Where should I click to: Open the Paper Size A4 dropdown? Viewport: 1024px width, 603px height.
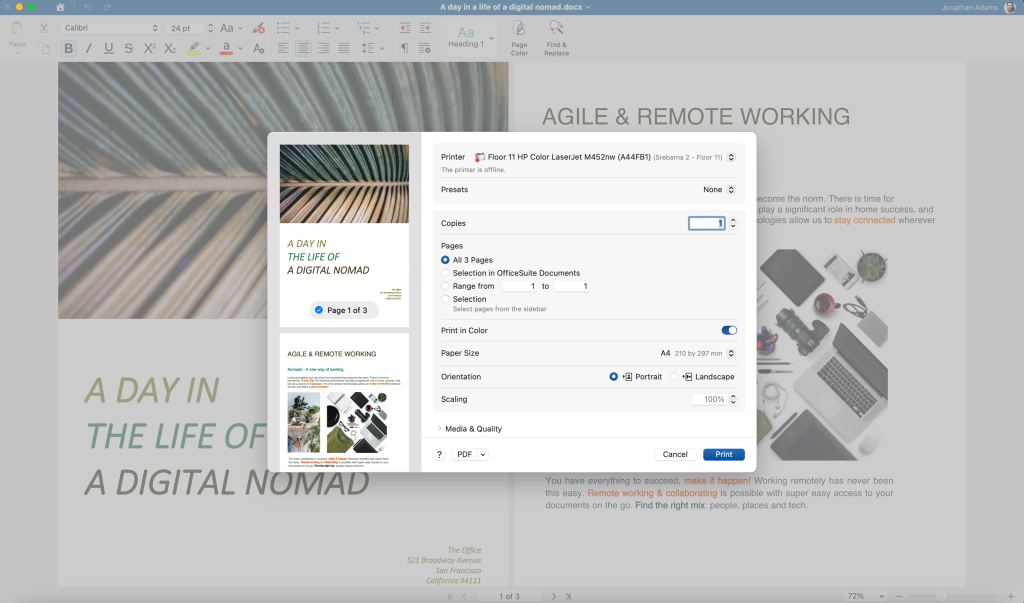click(x=697, y=353)
